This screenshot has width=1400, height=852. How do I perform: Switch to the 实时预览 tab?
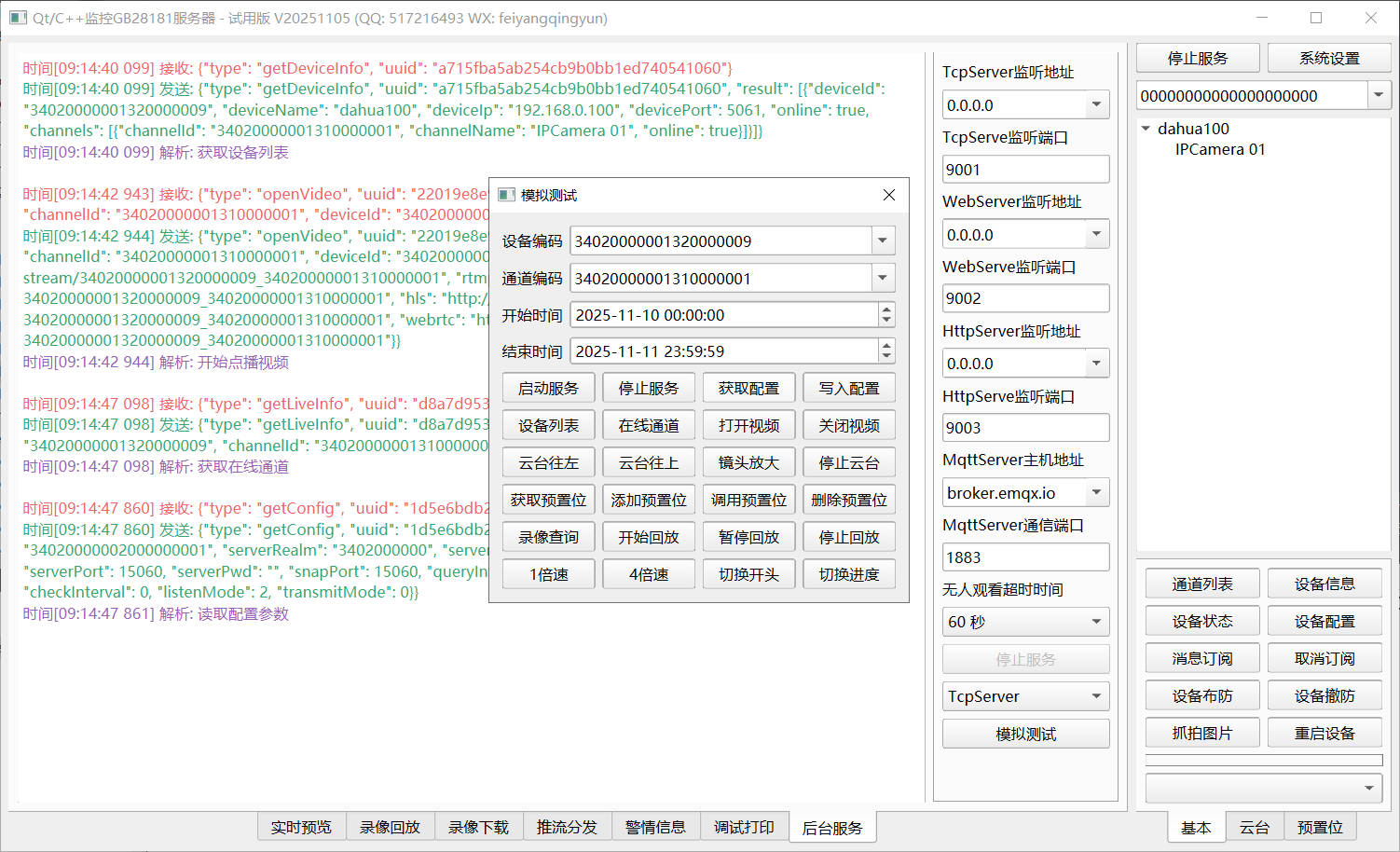click(x=301, y=828)
